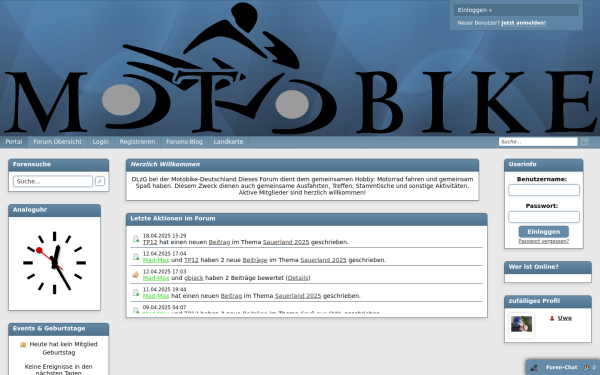Focus the navbar Suche field
Image resolution: width=600 pixels, height=375 pixels.
tap(538, 142)
